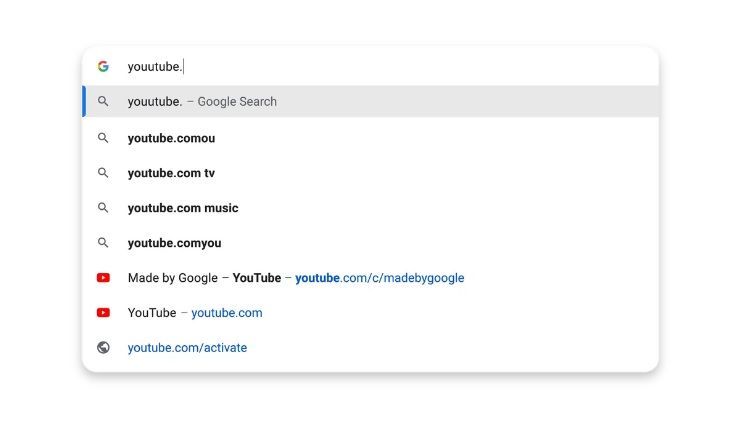Select the 'youtube.com music' suggestion
Viewport: 741px width, 438px height.
coord(370,208)
